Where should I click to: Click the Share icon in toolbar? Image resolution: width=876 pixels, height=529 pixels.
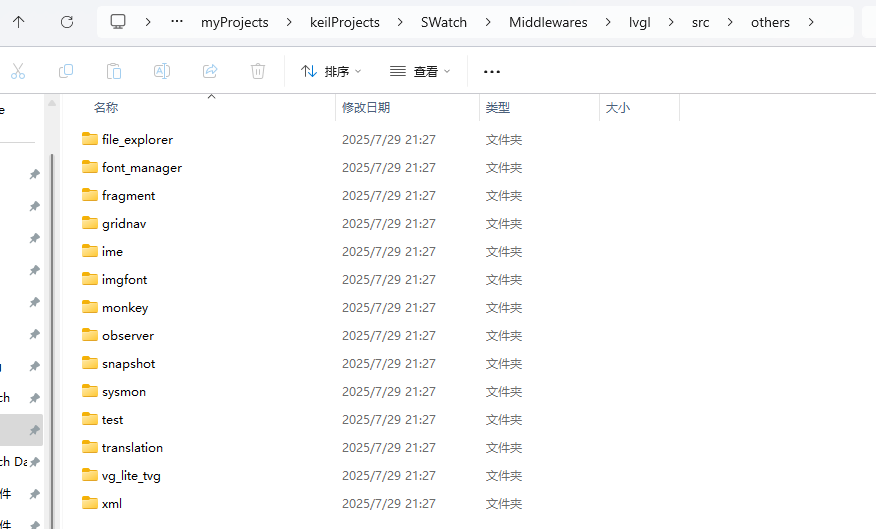click(210, 71)
